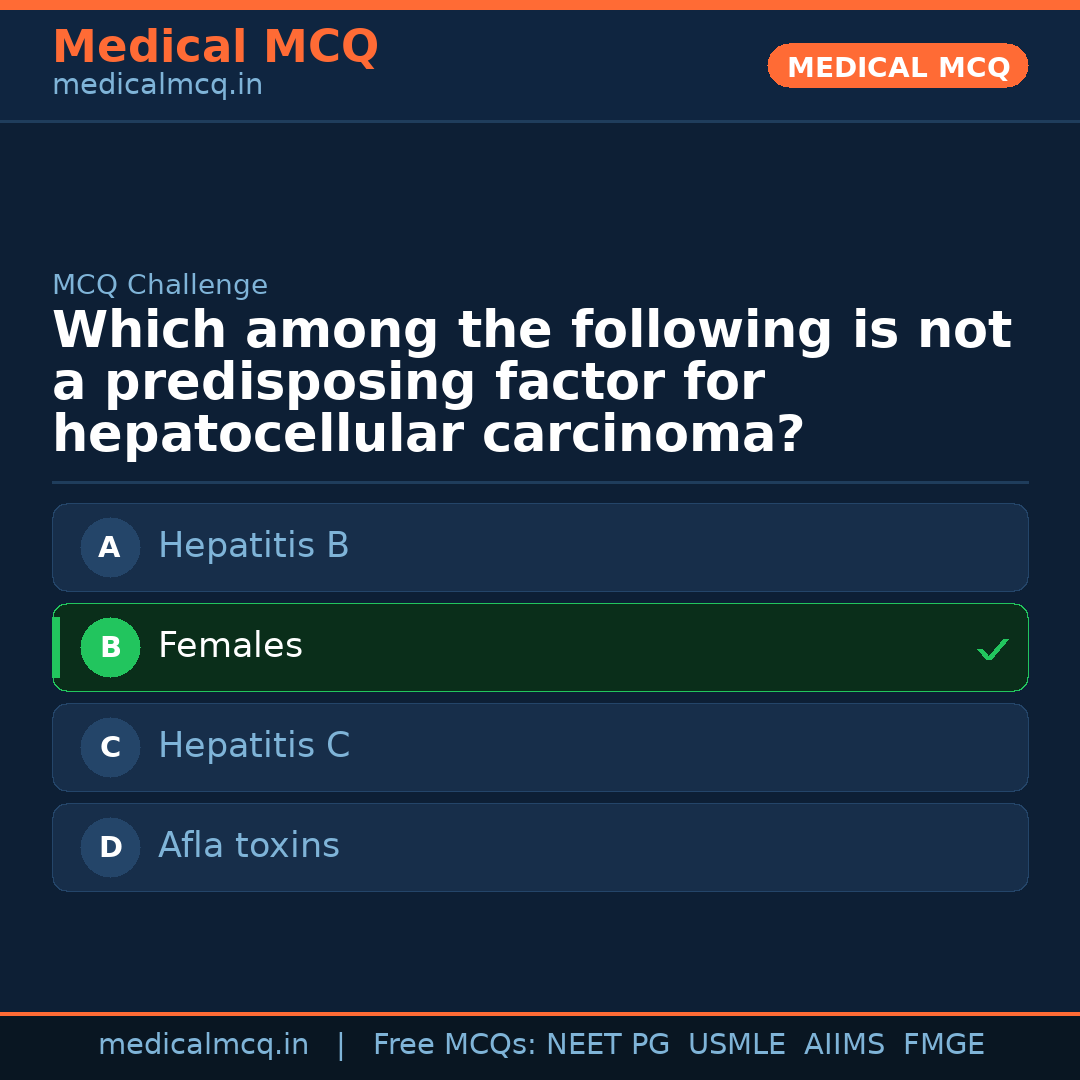The width and height of the screenshot is (1080, 1080).
Task: Select the letter A option circle
Action: point(110,548)
